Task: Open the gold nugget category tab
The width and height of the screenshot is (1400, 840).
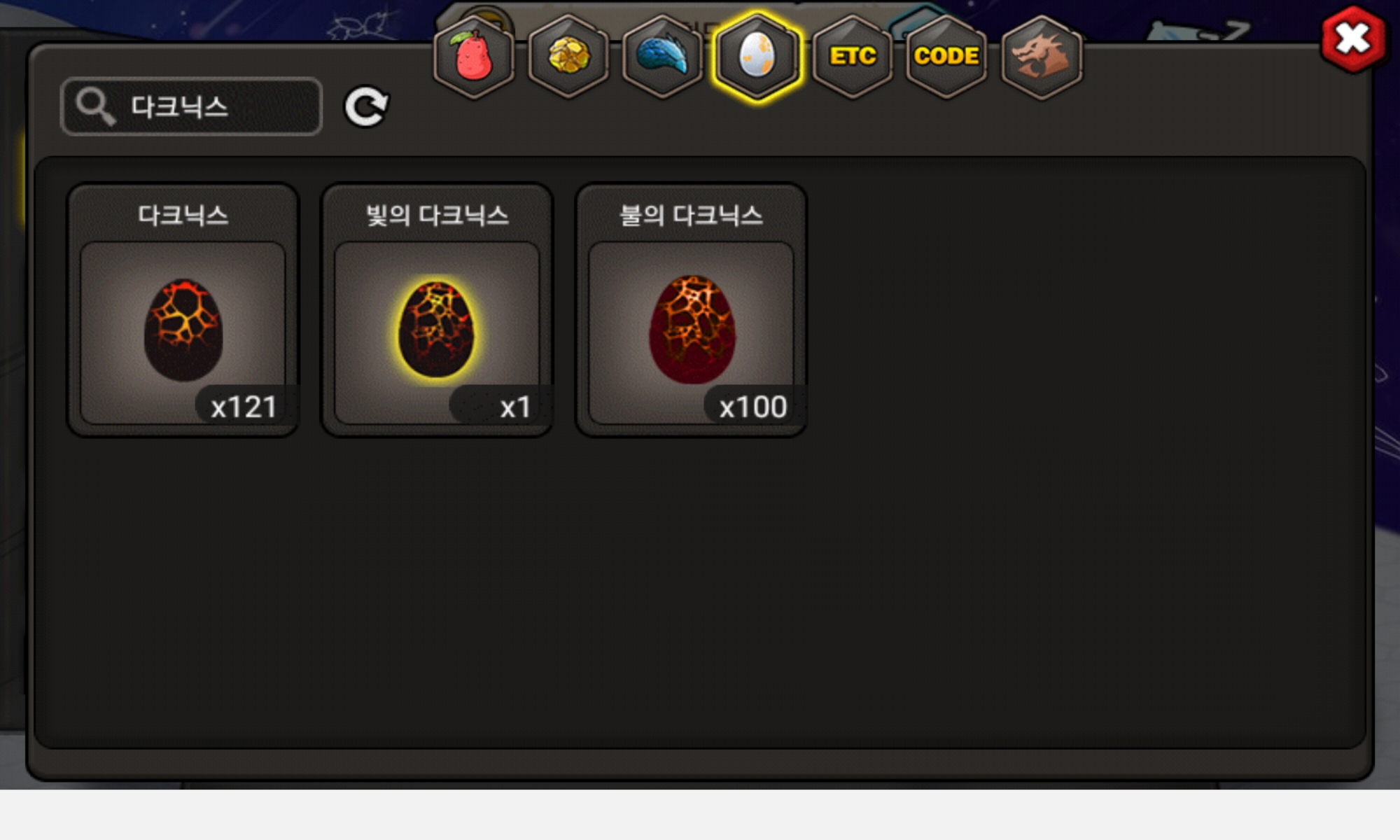Action: click(568, 57)
